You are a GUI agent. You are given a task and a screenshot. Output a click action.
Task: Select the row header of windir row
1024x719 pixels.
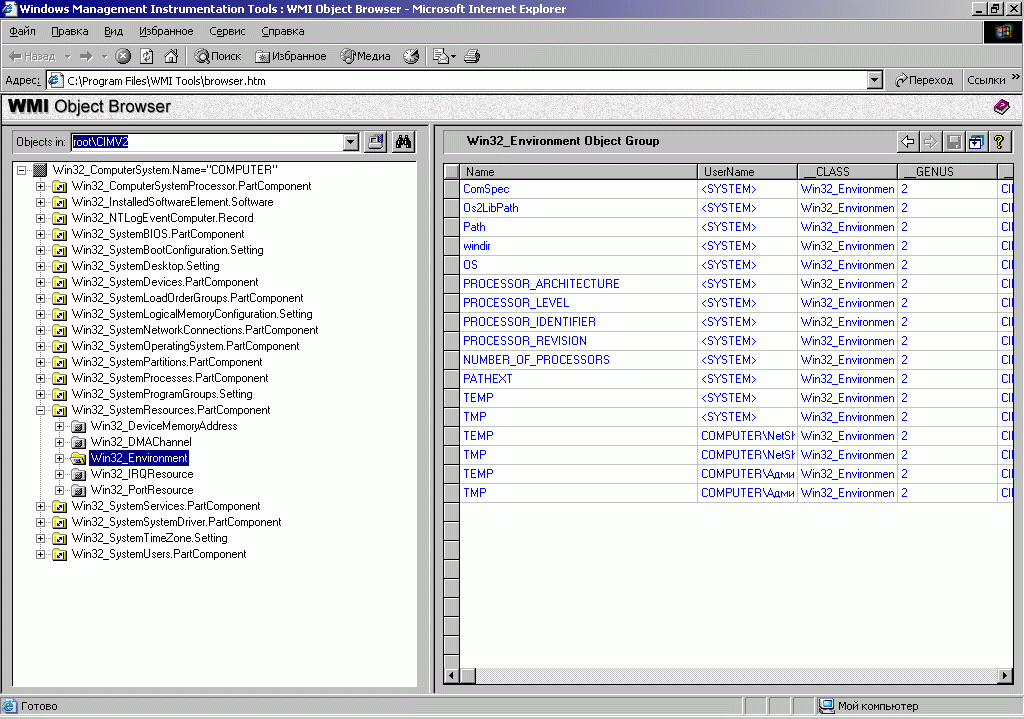(x=451, y=246)
